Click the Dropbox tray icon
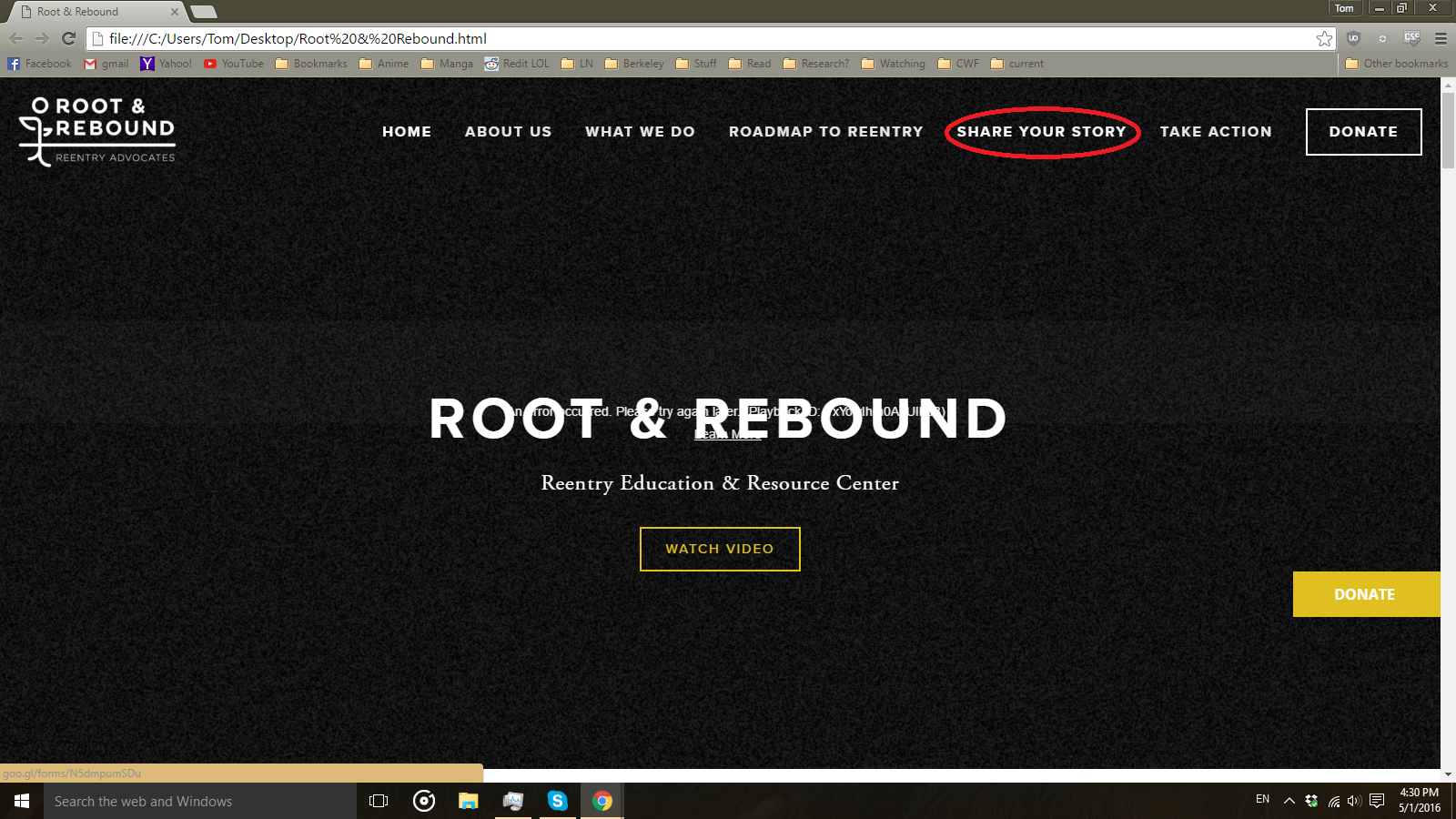The image size is (1456, 819). [x=1311, y=801]
